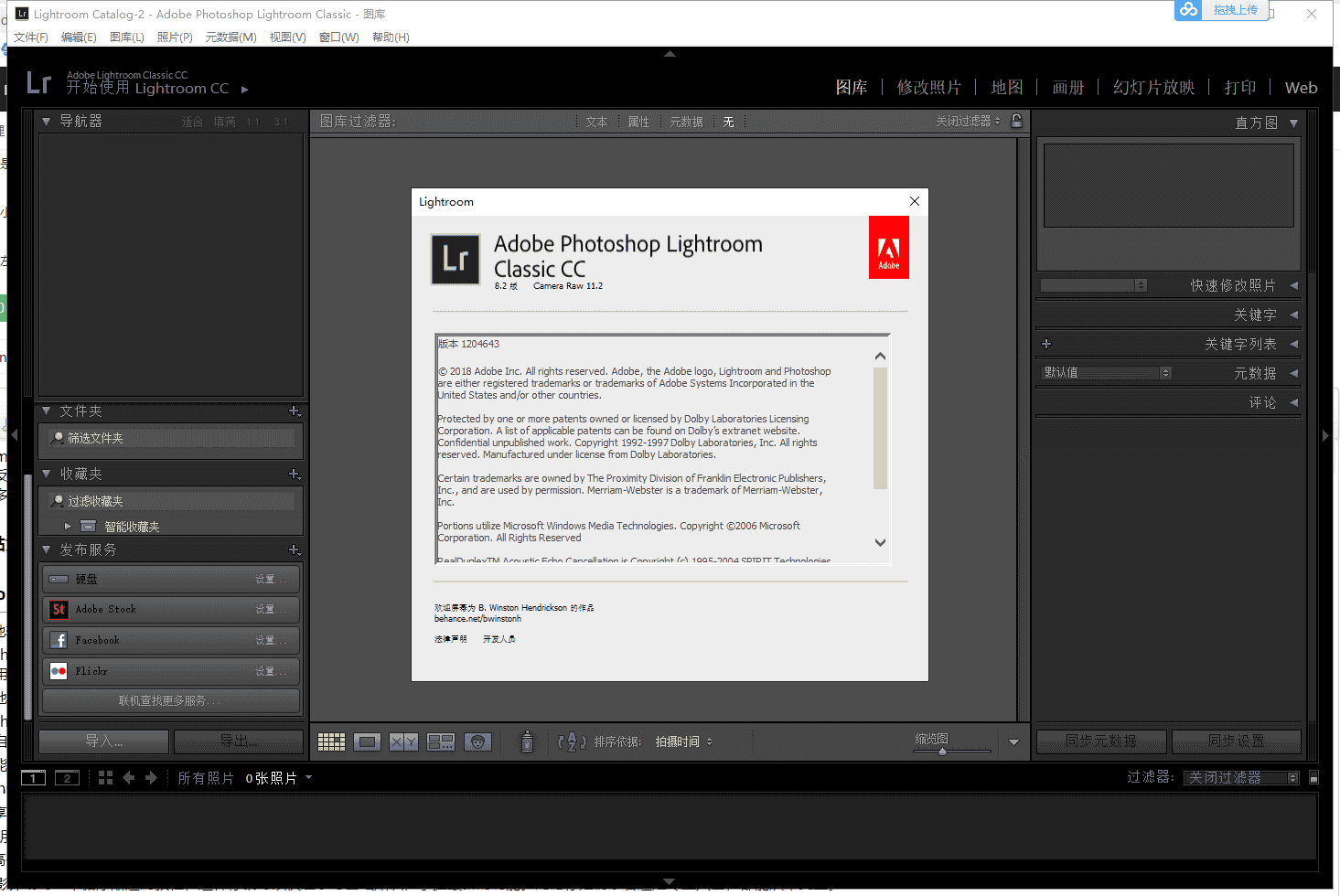This screenshot has height=896, width=1340.
Task: Click the 导入 button in the left panel
Action: click(x=102, y=741)
